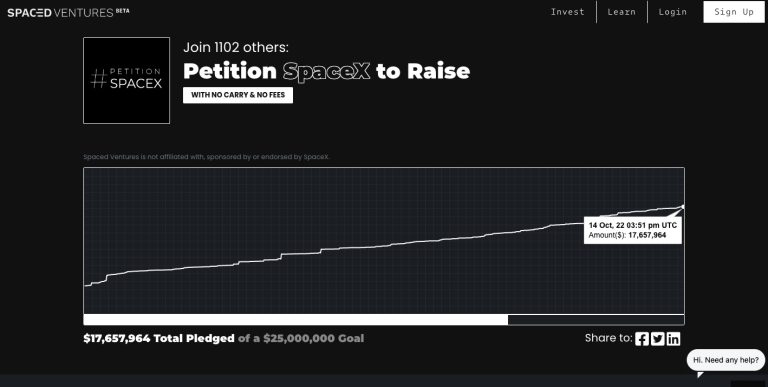This screenshot has height=387, width=768.
Task: Click the Sign Up button
Action: tap(734, 12)
